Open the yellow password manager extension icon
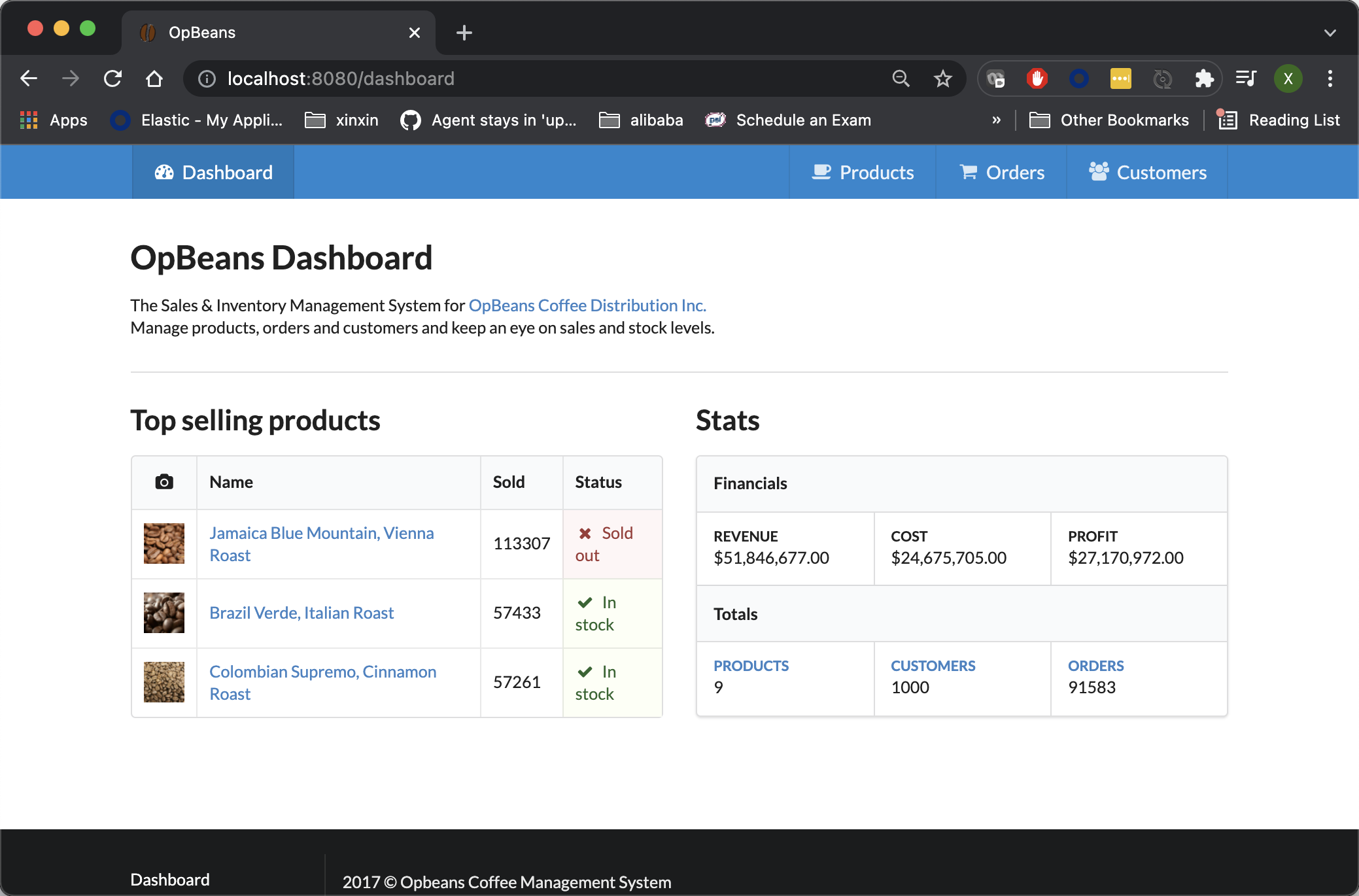1359x896 pixels. tap(1120, 78)
